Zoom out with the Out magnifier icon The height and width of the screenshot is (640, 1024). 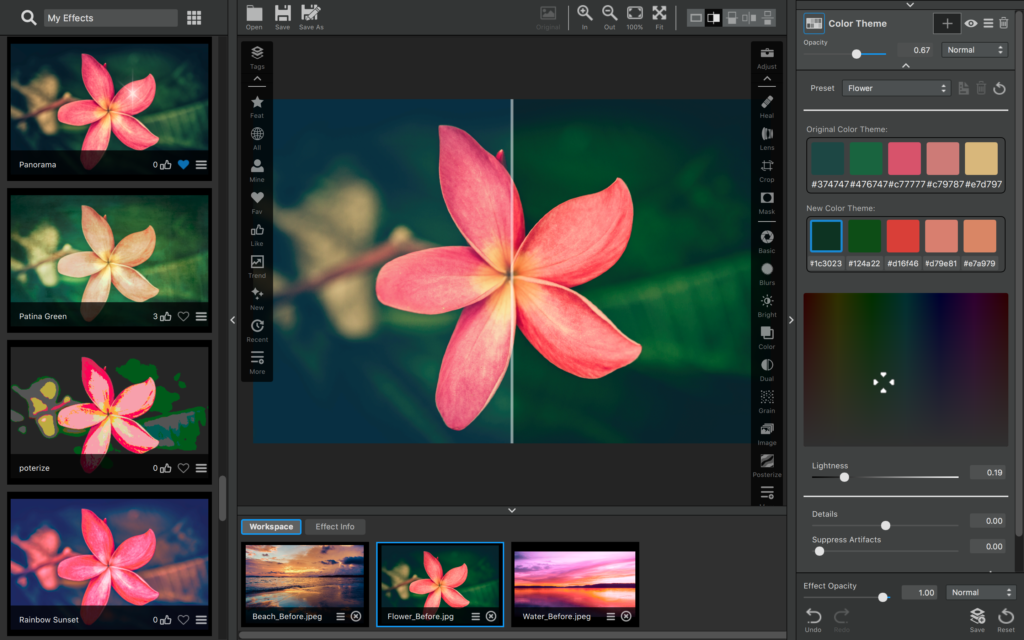609,17
